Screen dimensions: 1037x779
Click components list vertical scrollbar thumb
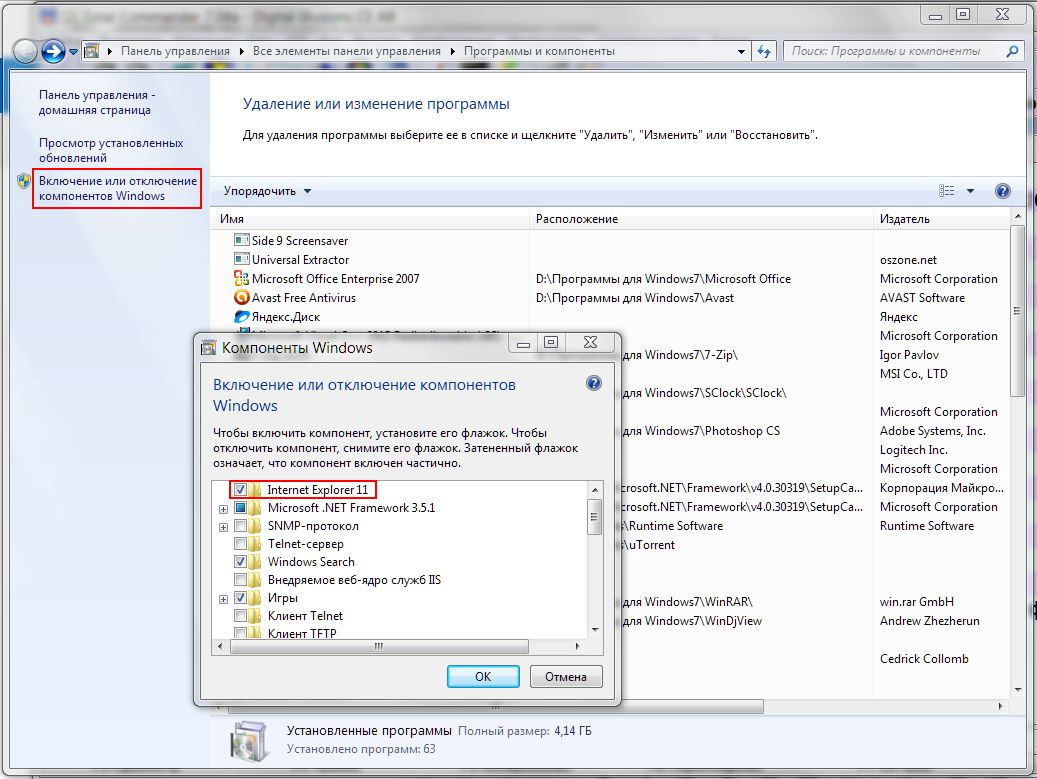click(595, 517)
